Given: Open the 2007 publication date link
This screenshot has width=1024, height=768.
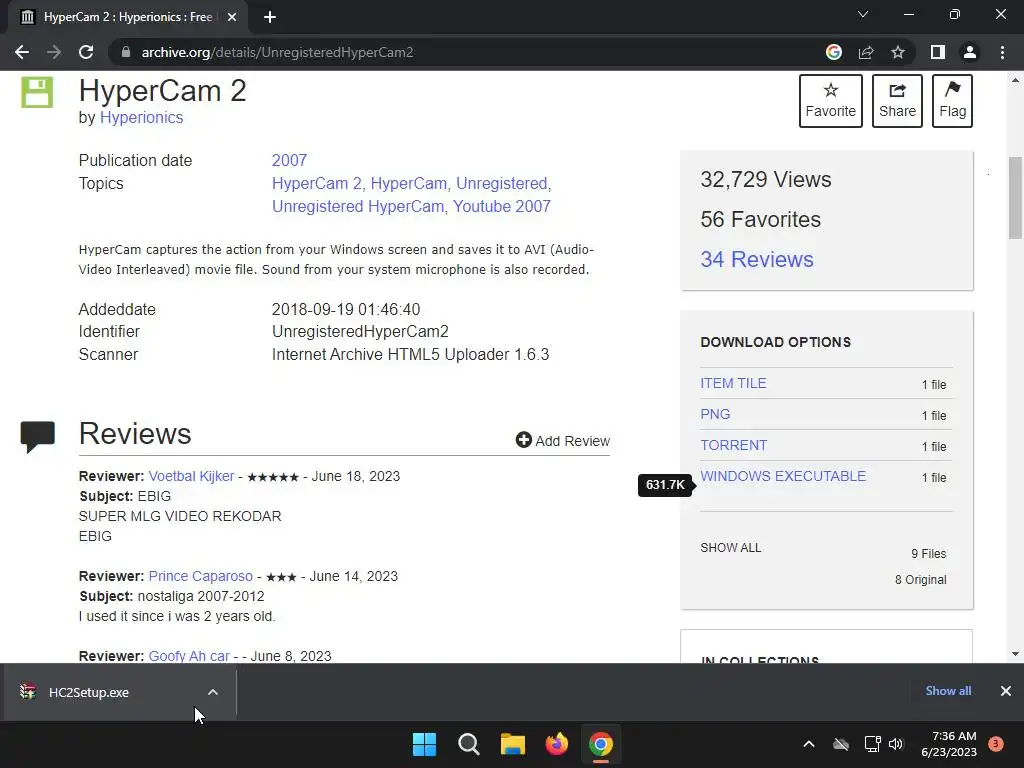Looking at the screenshot, I should point(289,161).
